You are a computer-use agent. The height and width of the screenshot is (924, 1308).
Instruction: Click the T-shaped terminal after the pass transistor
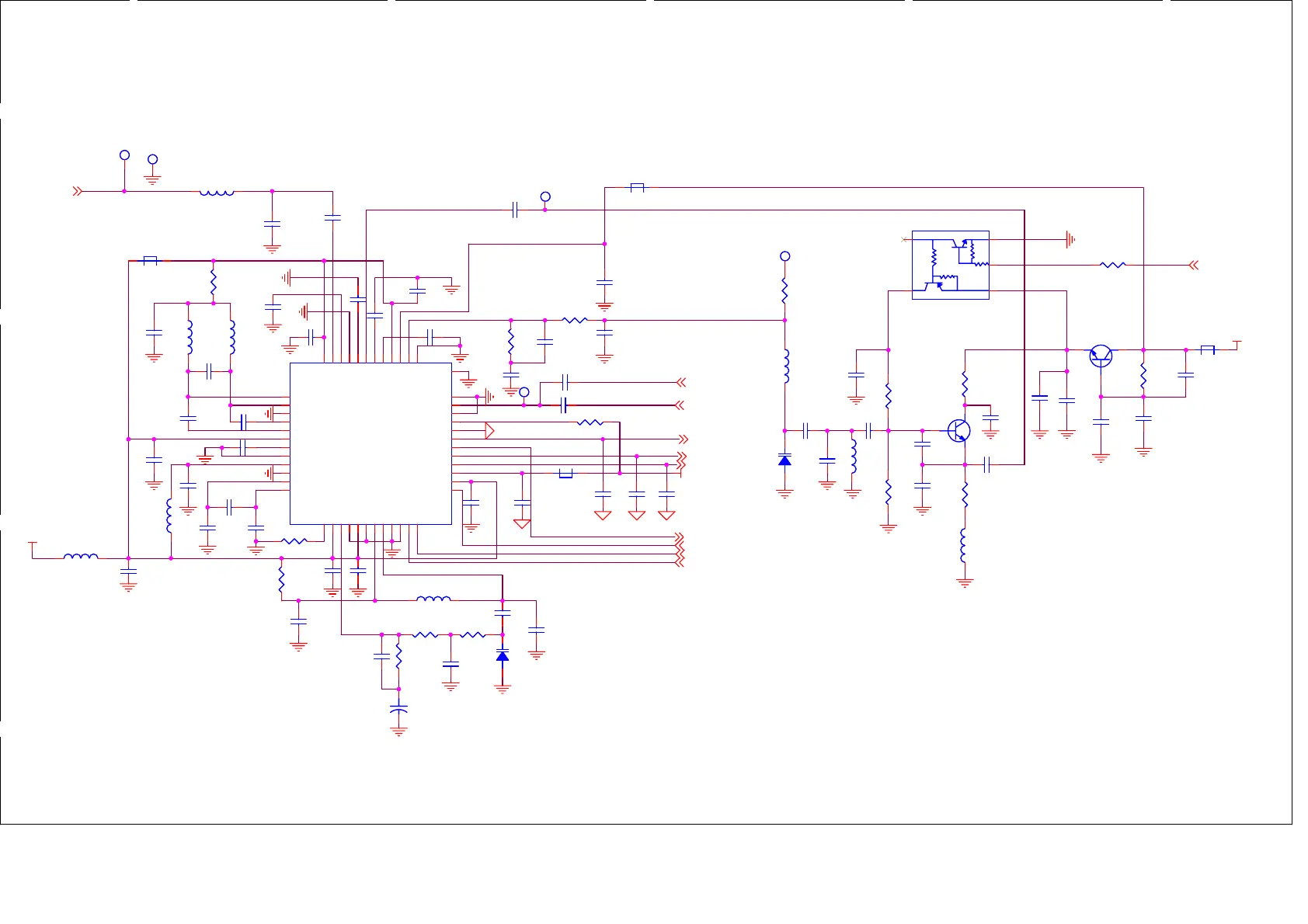[x=1237, y=346]
